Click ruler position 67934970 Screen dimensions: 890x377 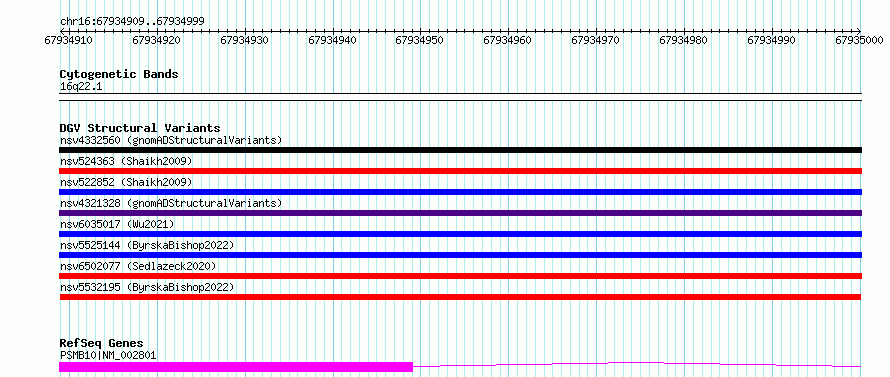tap(596, 40)
